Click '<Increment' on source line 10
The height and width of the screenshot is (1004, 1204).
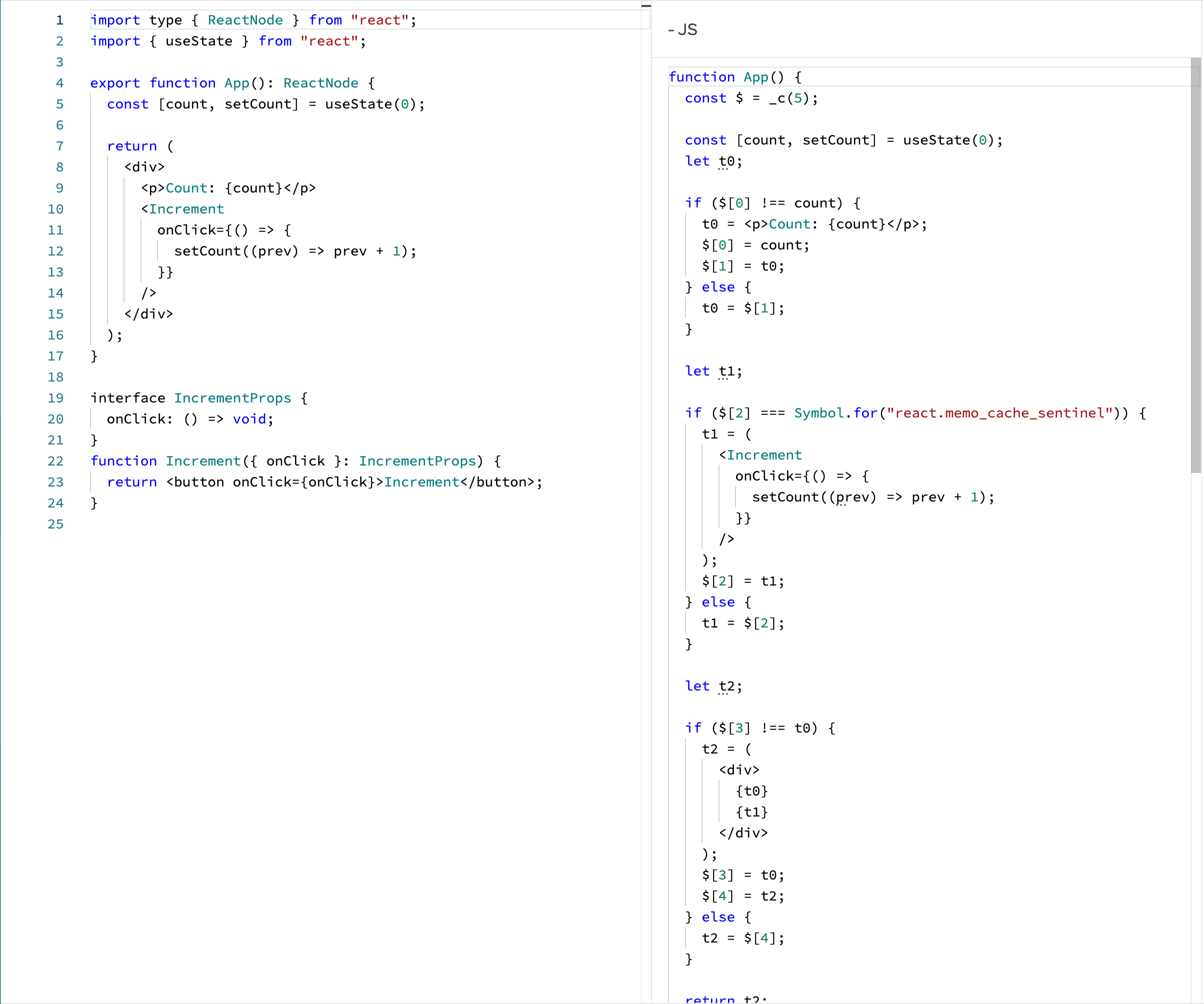(x=182, y=209)
